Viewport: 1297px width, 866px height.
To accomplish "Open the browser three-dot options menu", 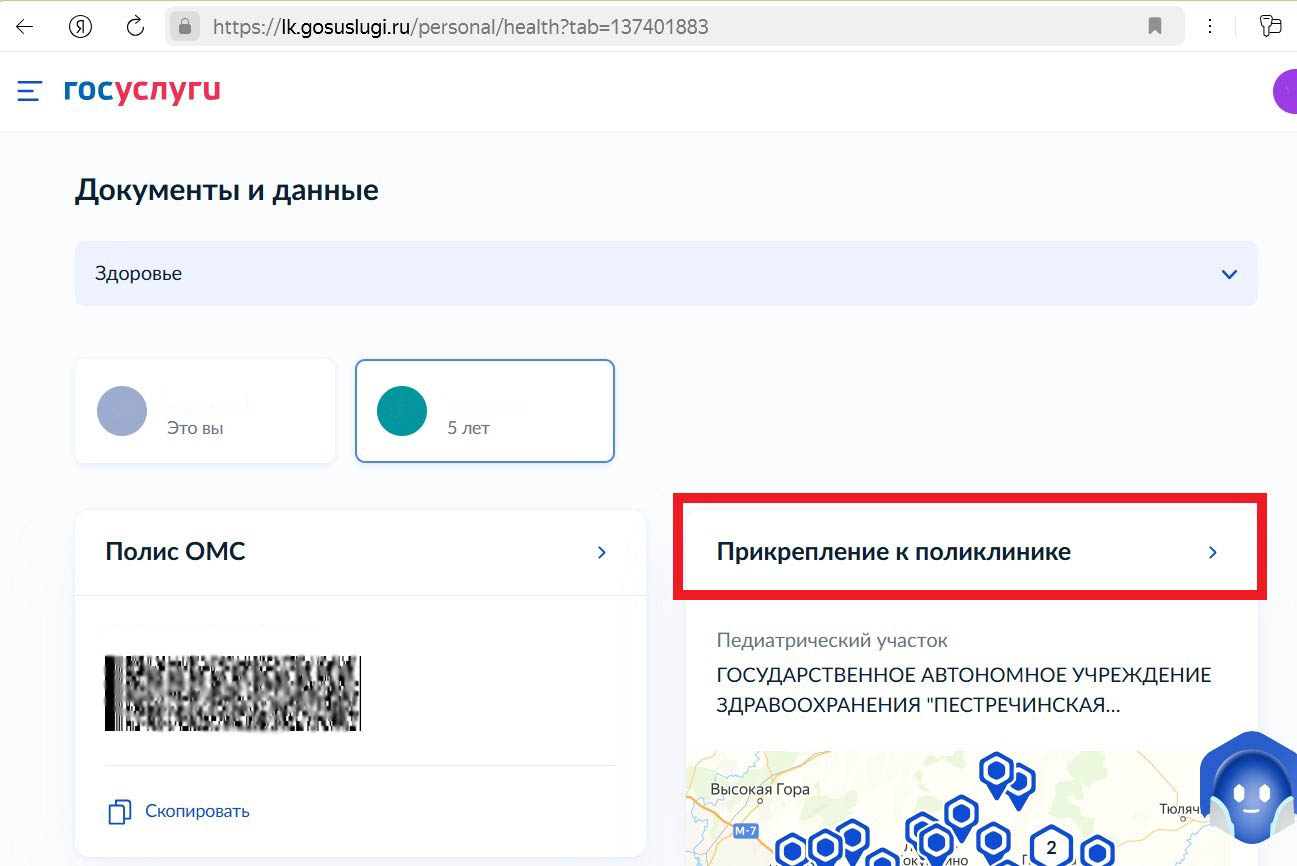I will click(x=1210, y=26).
